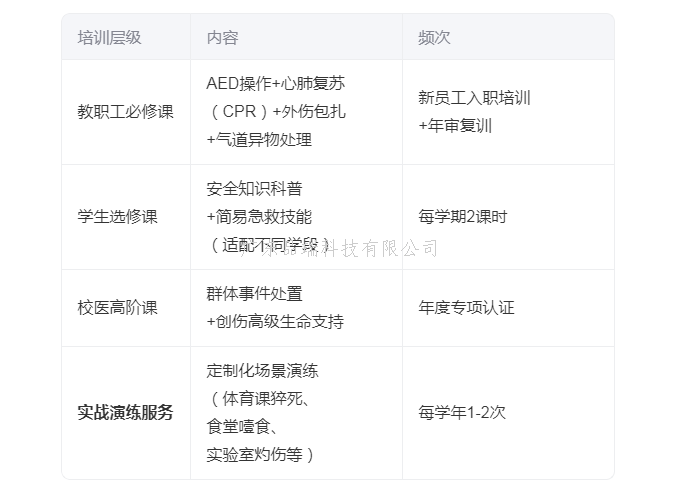
Task: Click the 培训层级 column header
Action: tap(109, 38)
